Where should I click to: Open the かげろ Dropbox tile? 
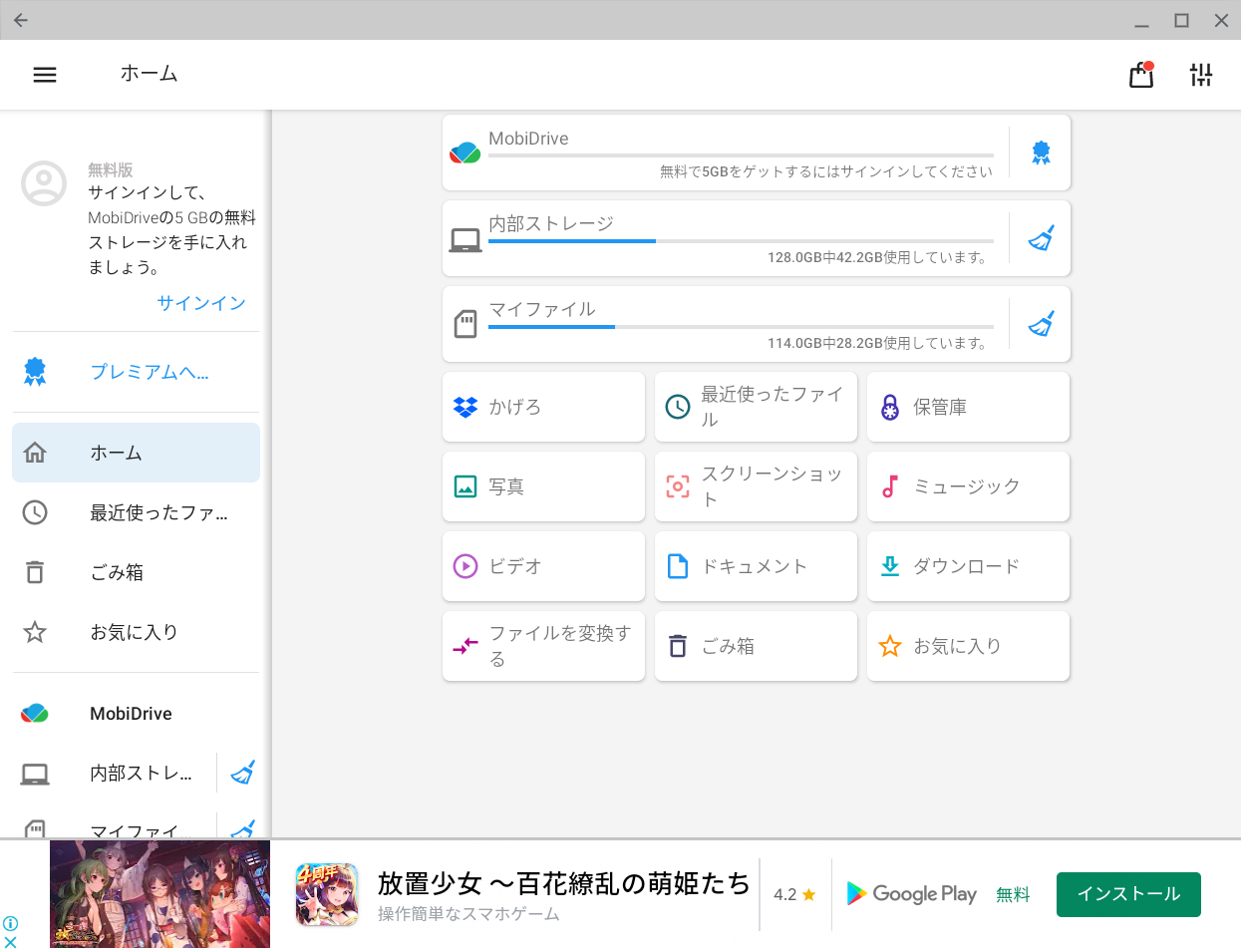[x=543, y=407]
